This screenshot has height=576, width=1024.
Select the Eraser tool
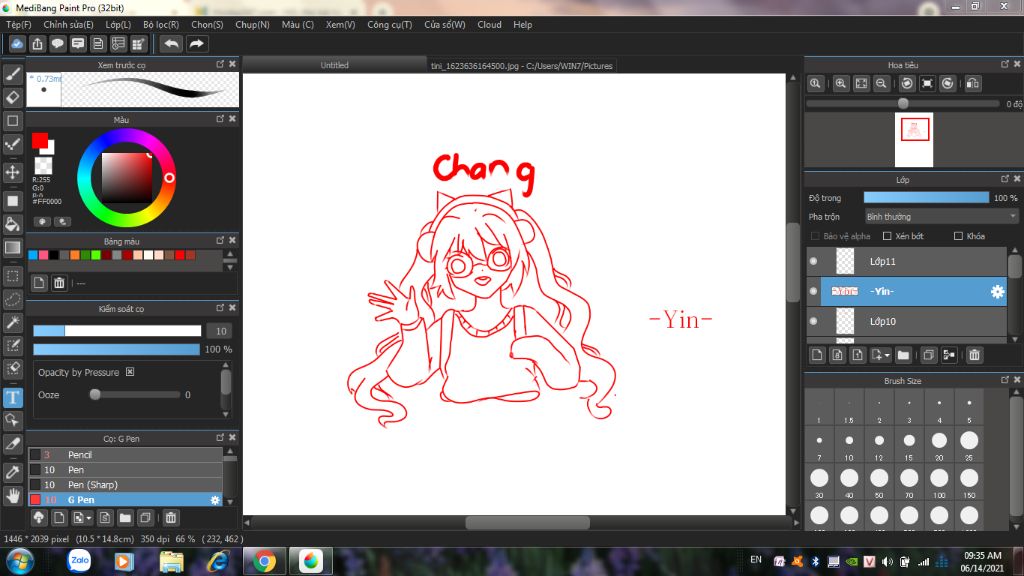(12, 97)
